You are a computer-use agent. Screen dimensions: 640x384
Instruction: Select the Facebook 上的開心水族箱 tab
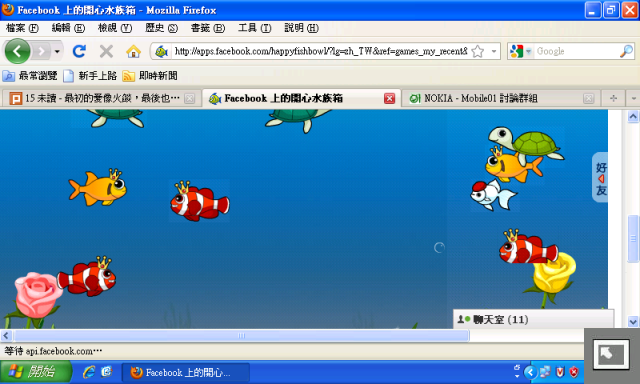[301, 98]
